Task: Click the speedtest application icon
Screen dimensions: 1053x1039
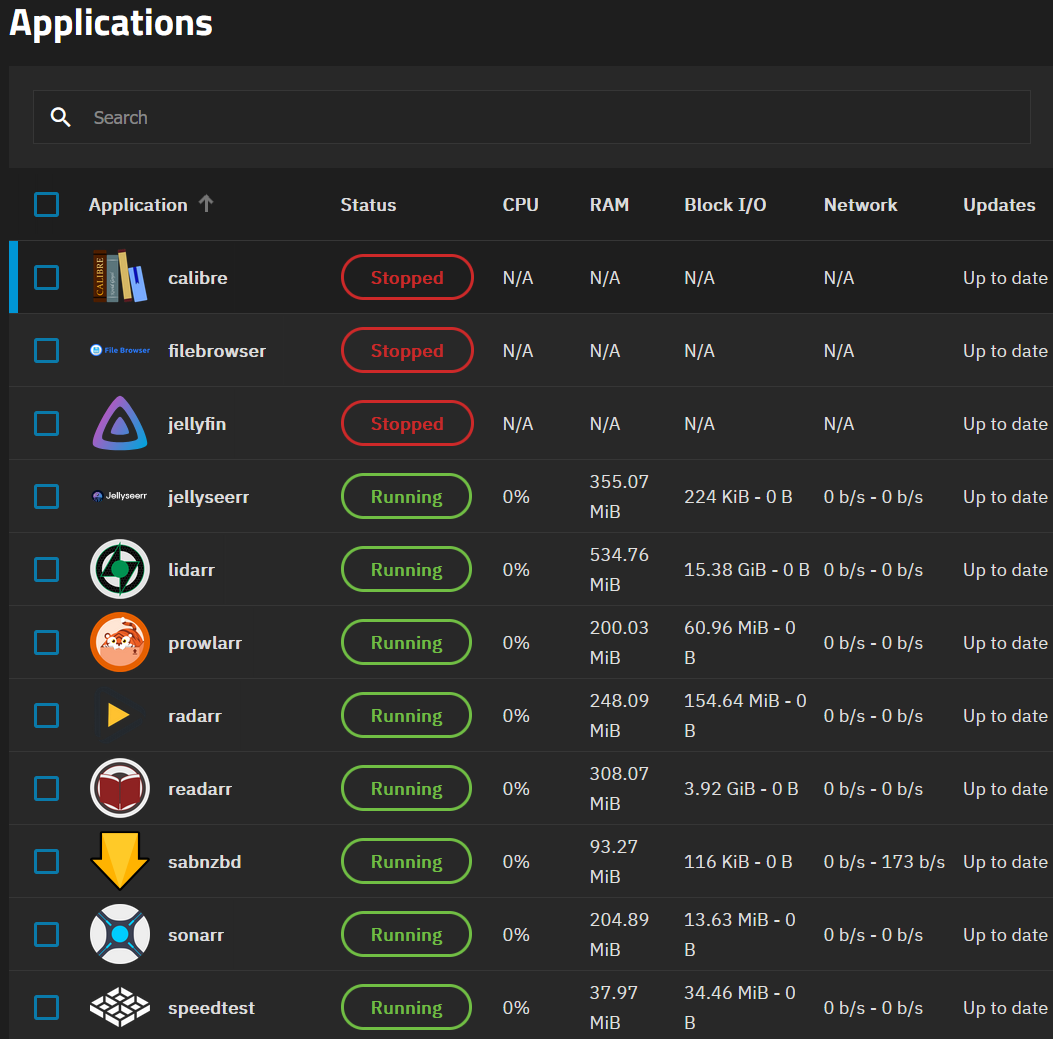Action: (x=119, y=1007)
